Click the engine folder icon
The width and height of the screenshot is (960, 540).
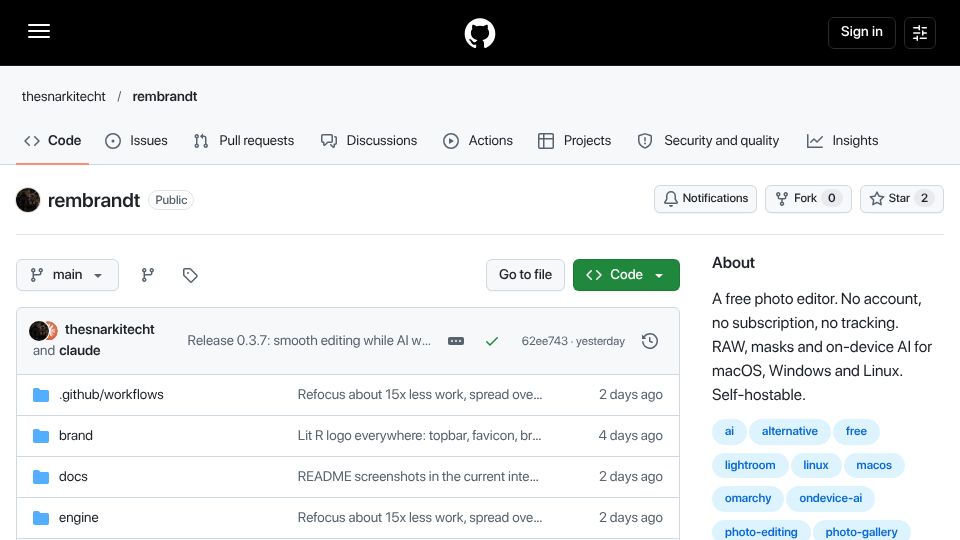[41, 518]
